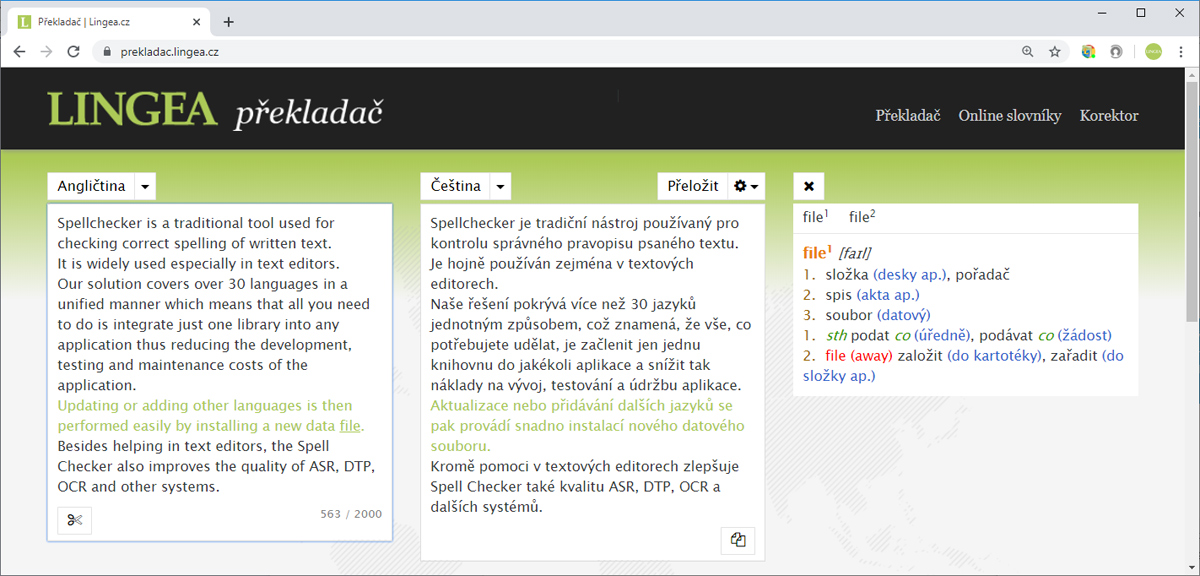Click the orange "file¹" headword in dictionary
This screenshot has width=1200, height=576.
coord(817,253)
